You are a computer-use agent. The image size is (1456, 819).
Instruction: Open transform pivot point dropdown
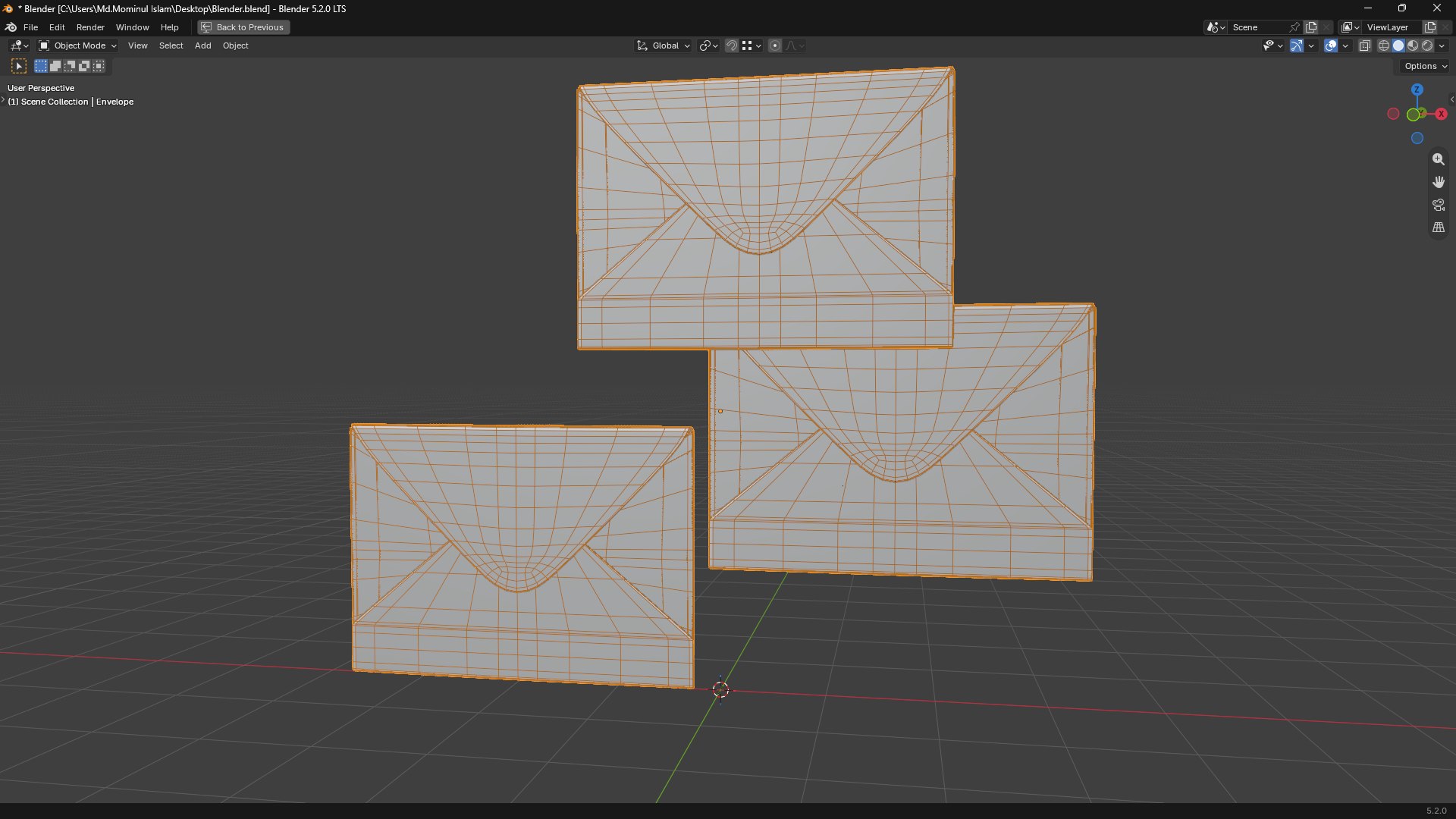708,45
